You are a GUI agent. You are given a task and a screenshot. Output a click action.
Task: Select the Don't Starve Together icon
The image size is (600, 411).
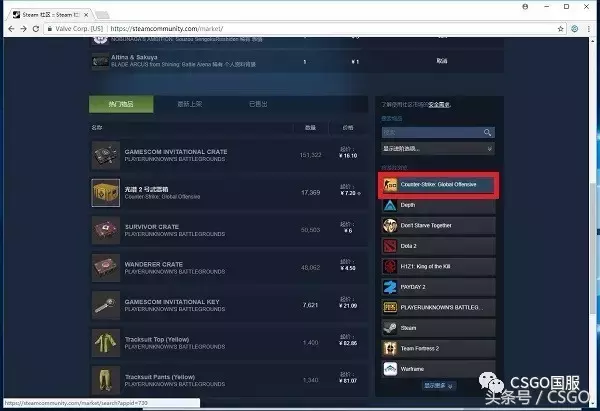pyautogui.click(x=390, y=226)
